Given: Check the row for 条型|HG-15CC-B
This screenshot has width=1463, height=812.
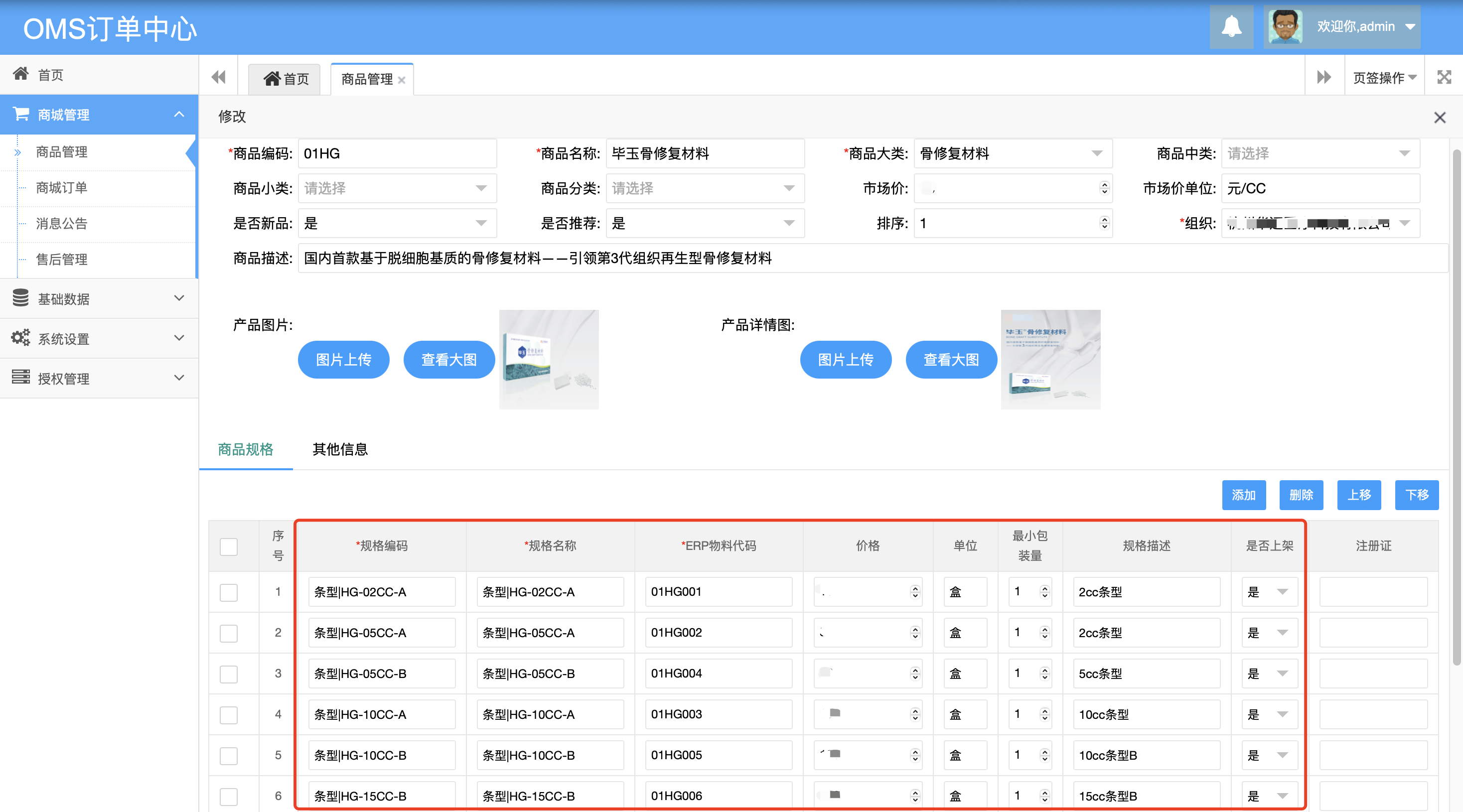Looking at the screenshot, I should pos(228,797).
